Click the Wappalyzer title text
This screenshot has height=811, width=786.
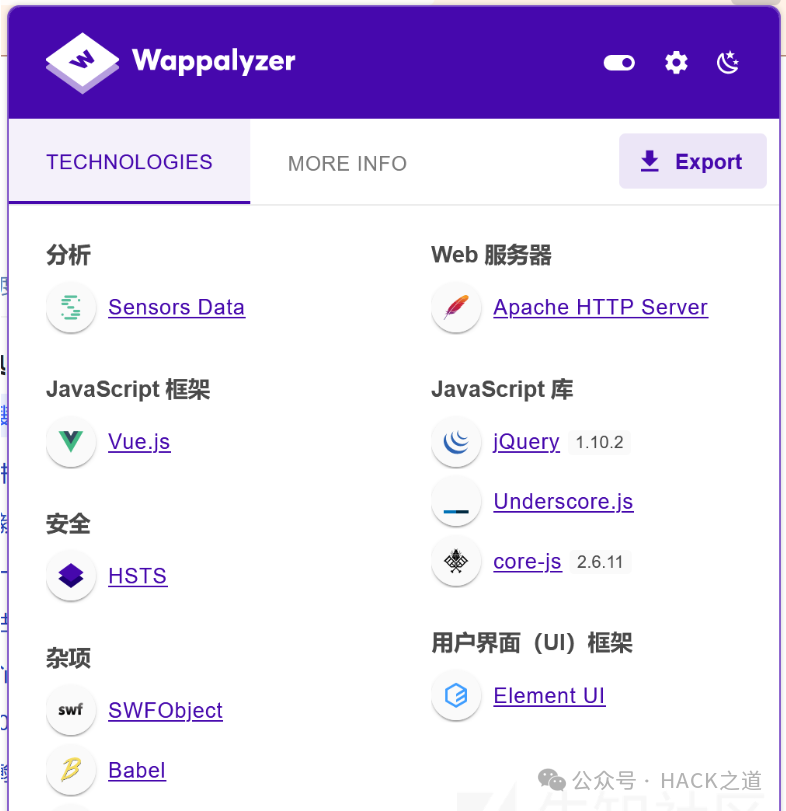tap(214, 62)
